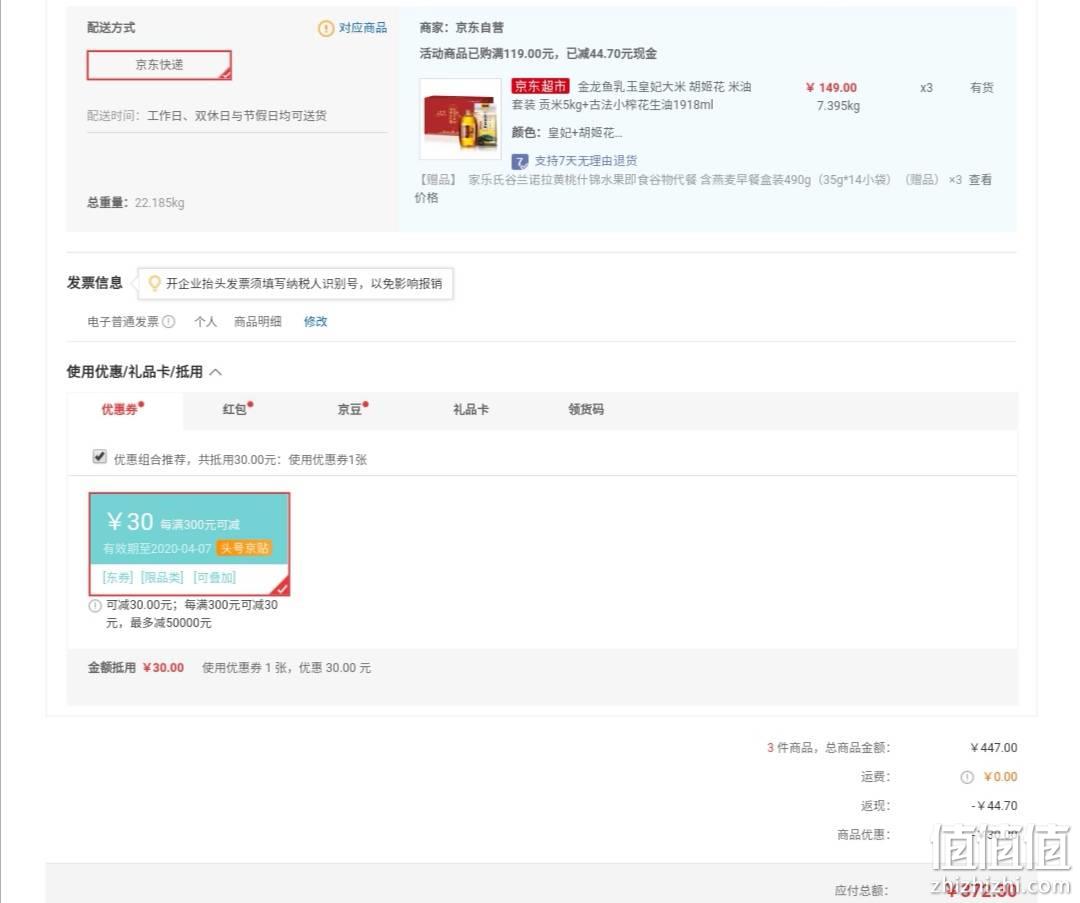Switch to the 领货码 tab
The width and height of the screenshot is (1080, 903).
pyautogui.click(x=586, y=409)
